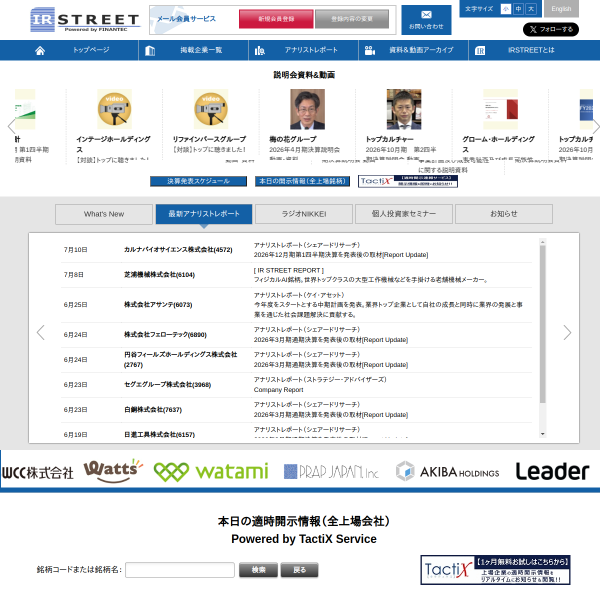Switch to 最新アナリストレポート tab
This screenshot has height=600, width=600.
pyautogui.click(x=204, y=214)
